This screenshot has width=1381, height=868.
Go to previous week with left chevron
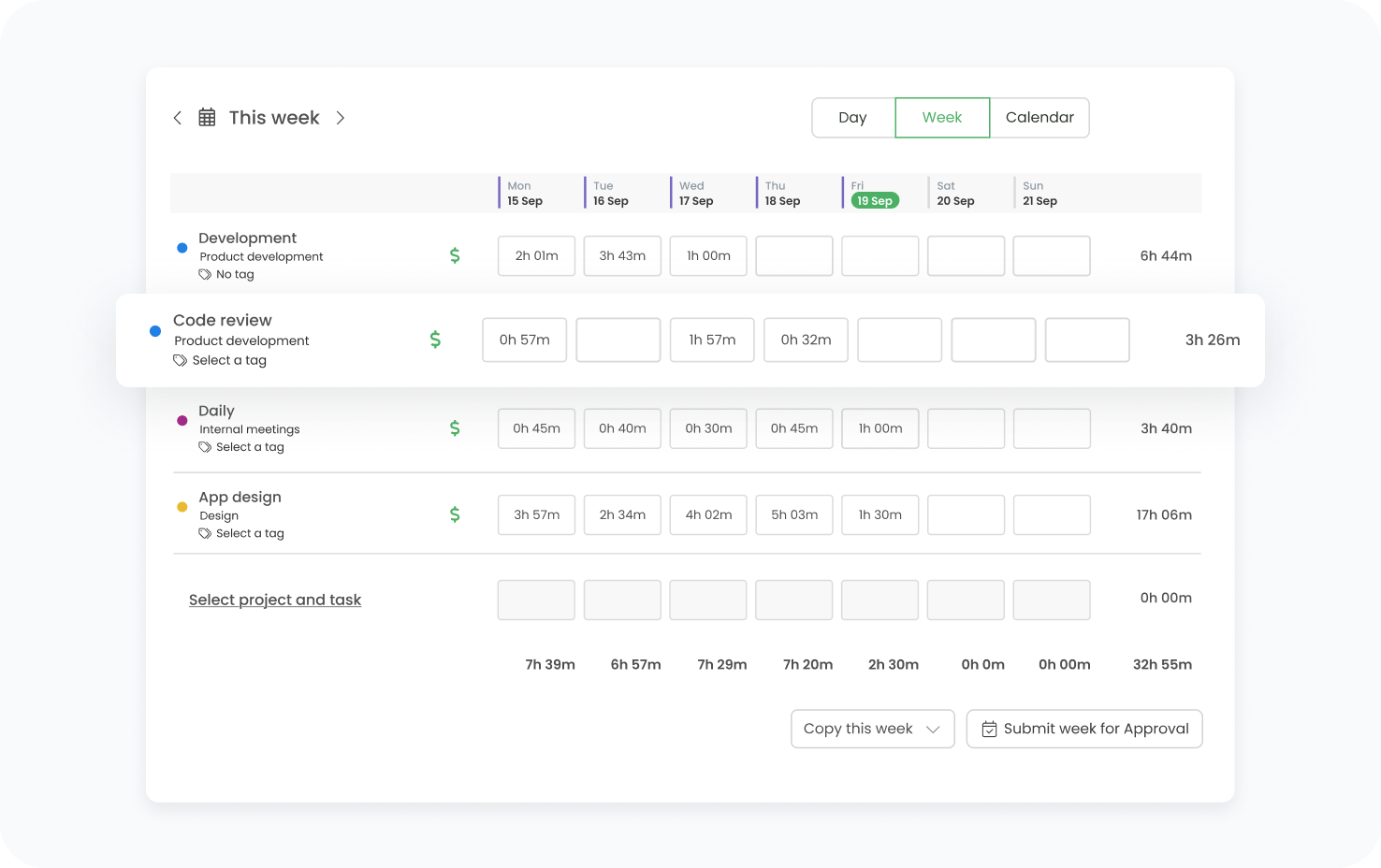click(177, 118)
